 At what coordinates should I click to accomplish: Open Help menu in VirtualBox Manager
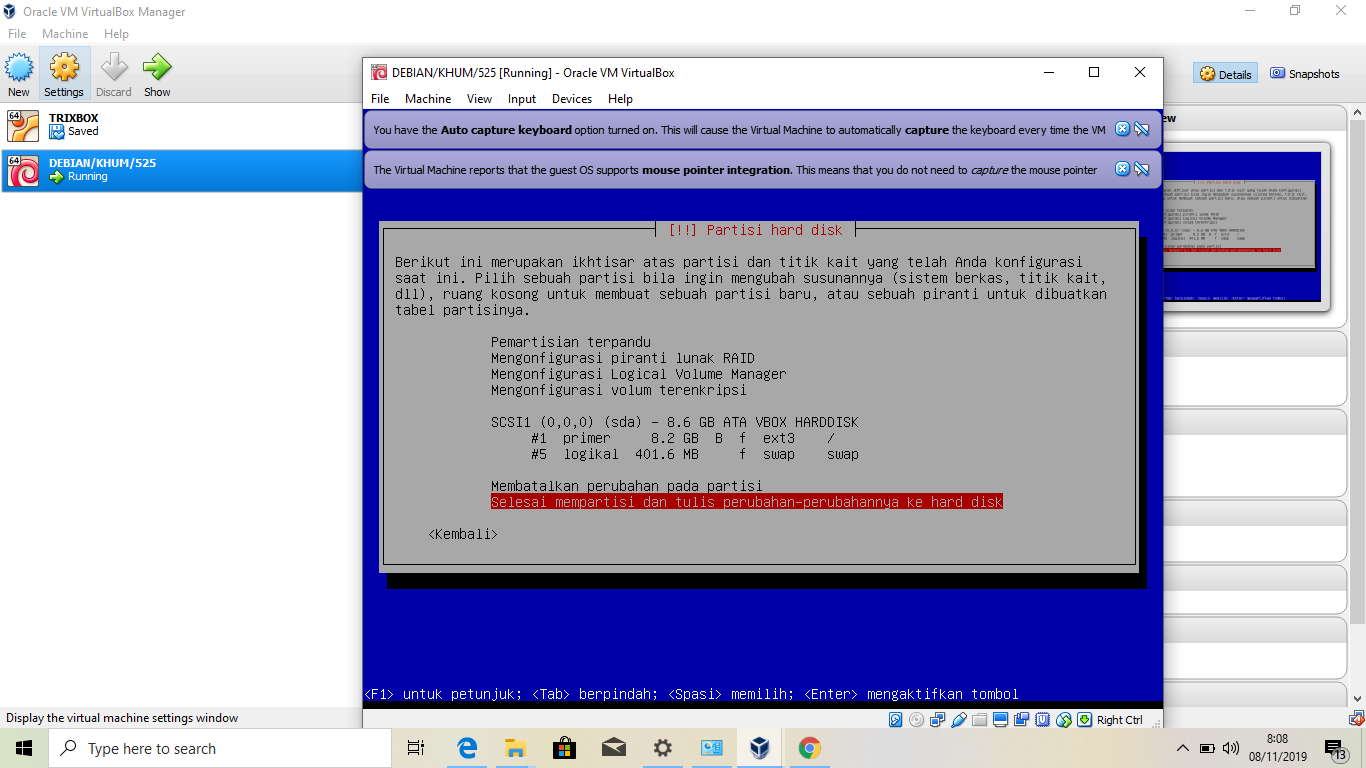(116, 33)
